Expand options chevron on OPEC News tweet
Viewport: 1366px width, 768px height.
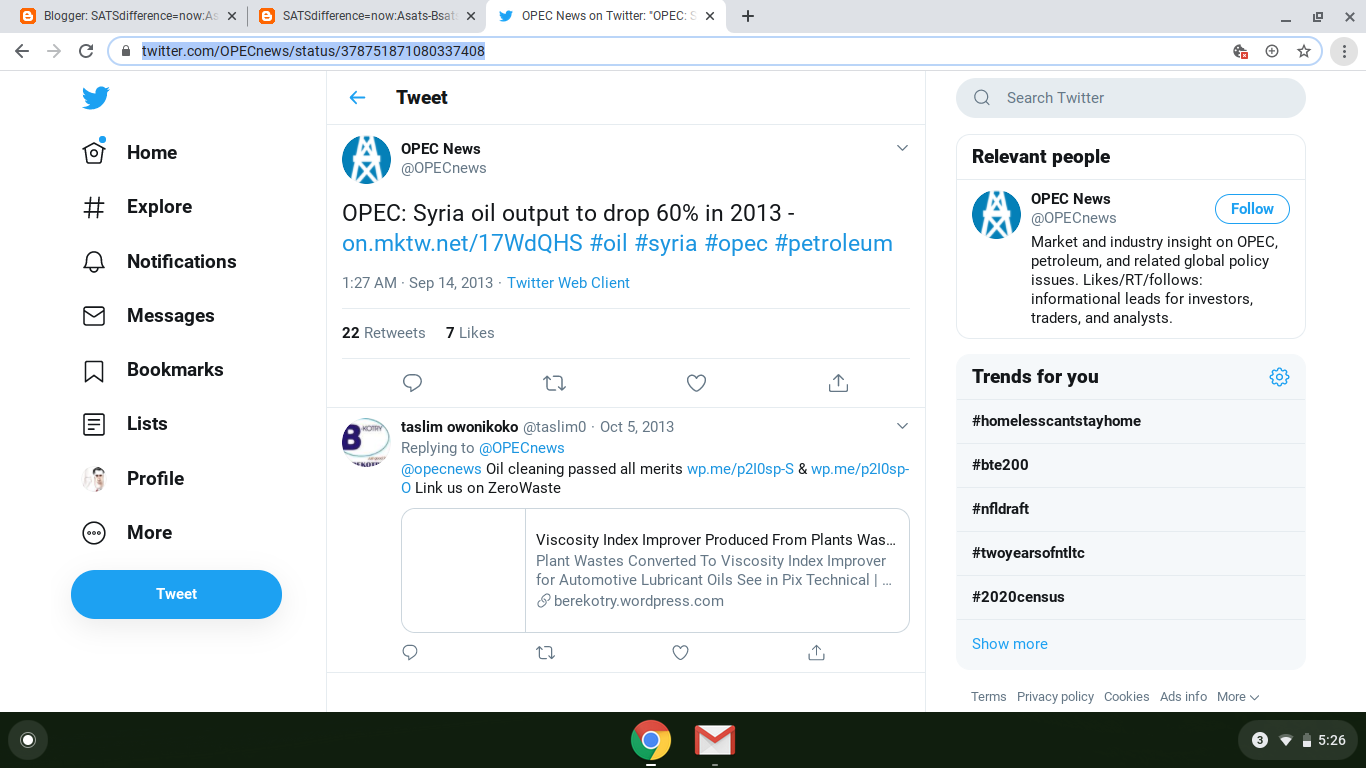902,148
